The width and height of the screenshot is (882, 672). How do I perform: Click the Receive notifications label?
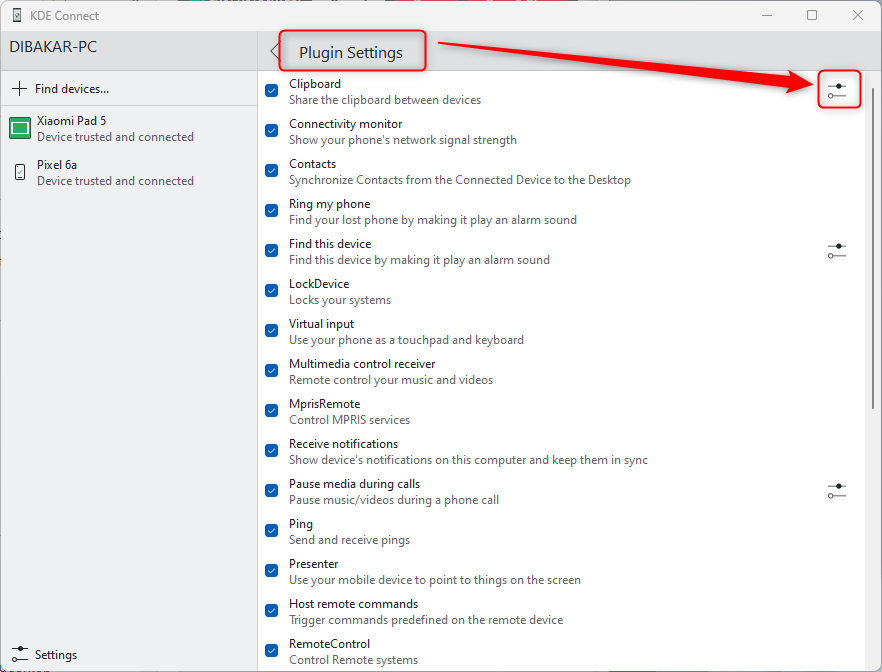coord(344,444)
